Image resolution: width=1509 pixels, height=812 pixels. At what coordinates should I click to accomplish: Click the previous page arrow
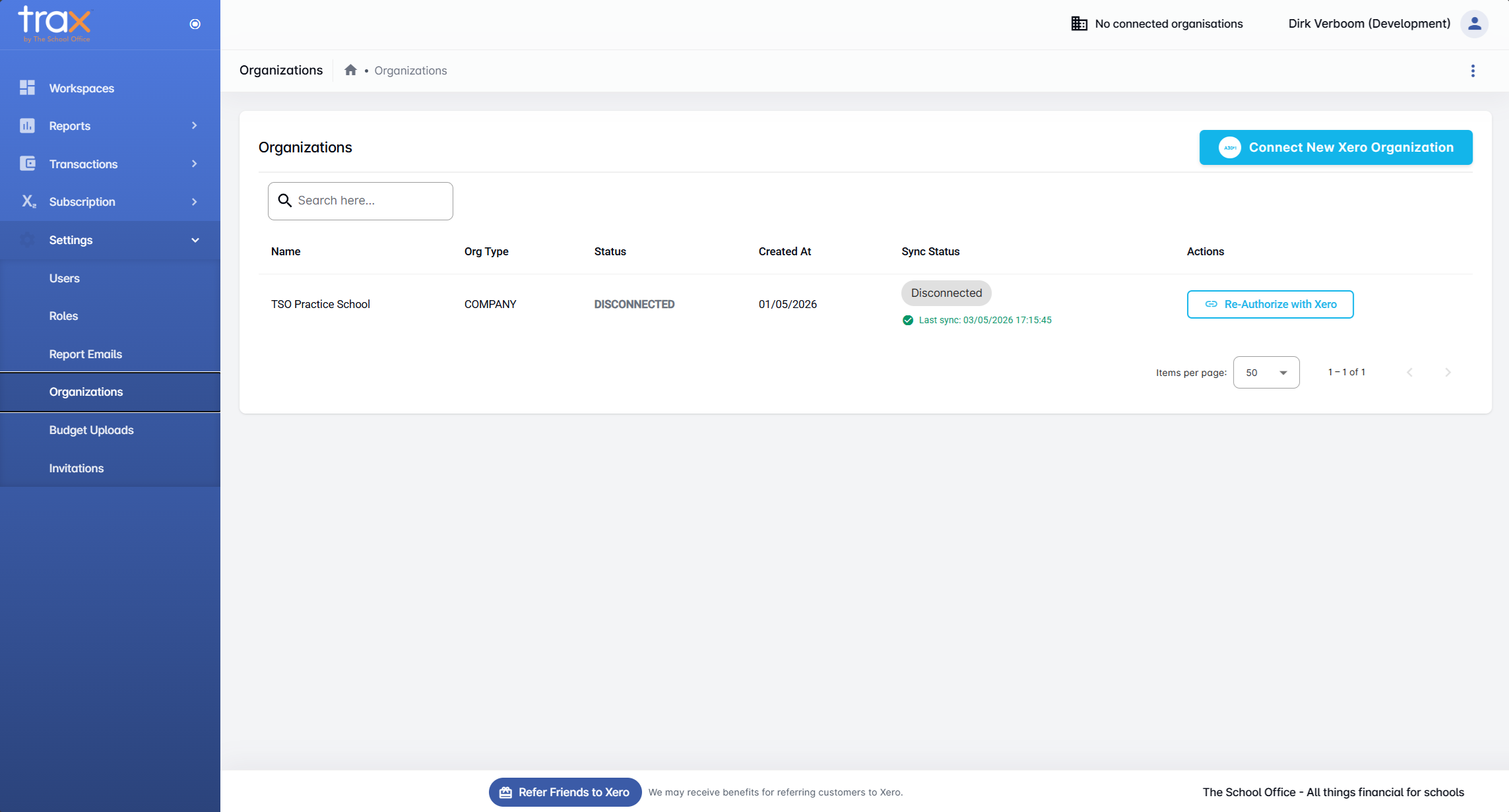coord(1410,373)
